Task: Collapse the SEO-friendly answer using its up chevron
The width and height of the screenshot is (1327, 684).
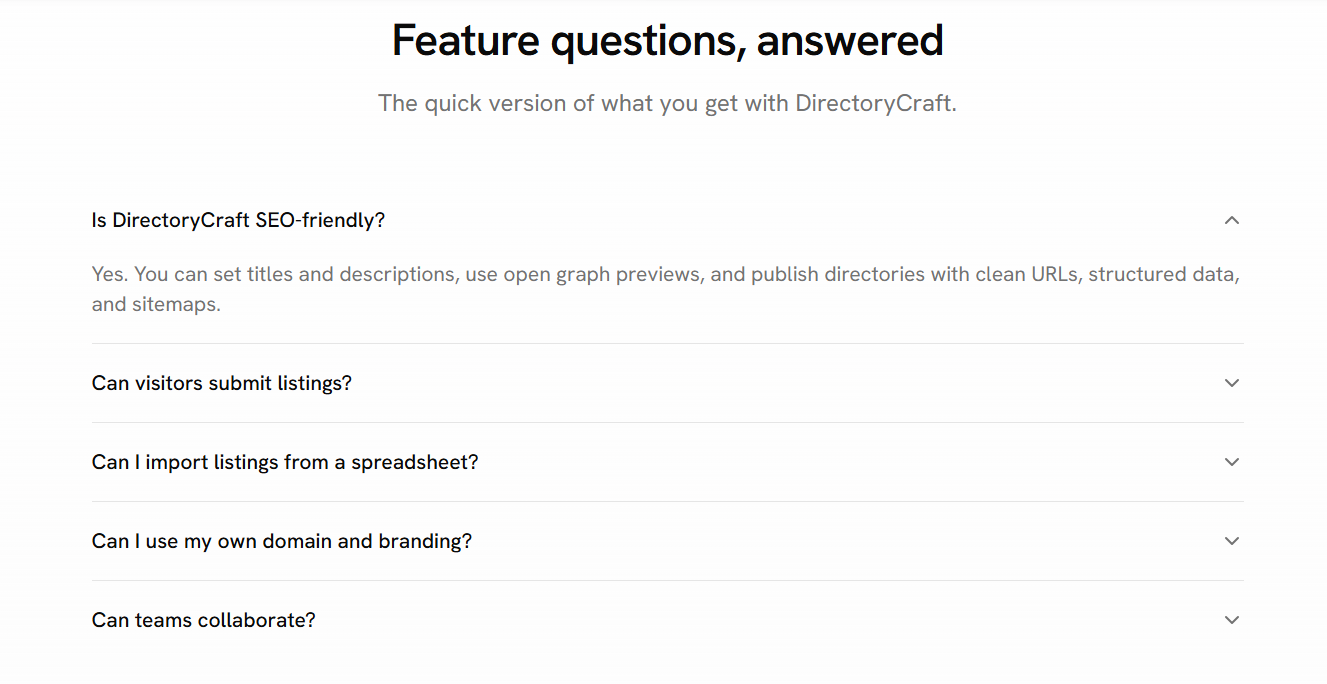Action: point(1231,220)
